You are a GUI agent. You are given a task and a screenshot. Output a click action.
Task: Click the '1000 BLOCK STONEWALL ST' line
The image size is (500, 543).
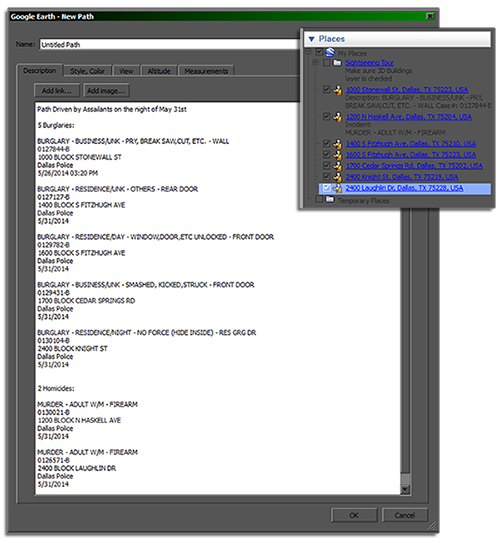tap(79, 157)
